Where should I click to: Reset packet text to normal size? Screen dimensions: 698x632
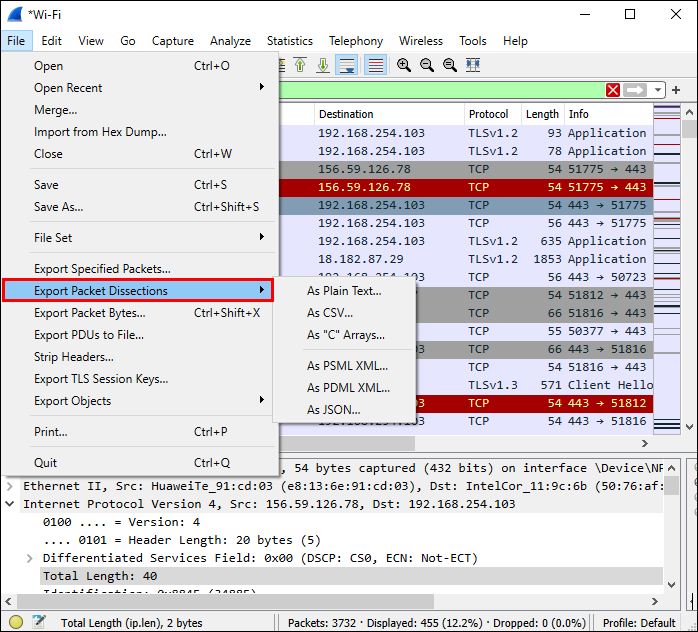point(450,65)
